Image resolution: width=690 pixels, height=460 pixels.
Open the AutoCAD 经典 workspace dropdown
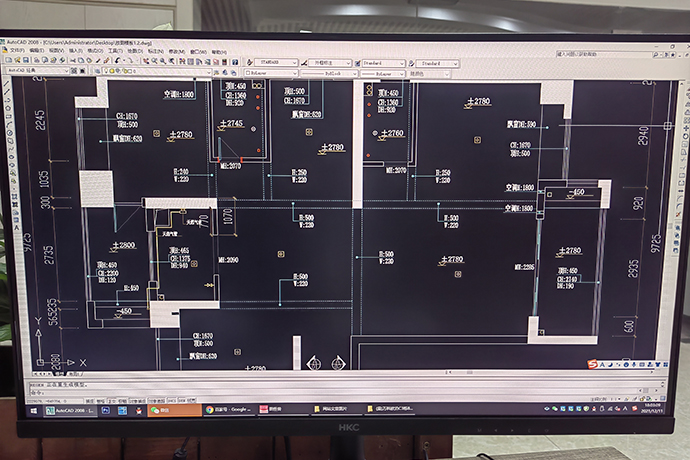click(x=37, y=70)
